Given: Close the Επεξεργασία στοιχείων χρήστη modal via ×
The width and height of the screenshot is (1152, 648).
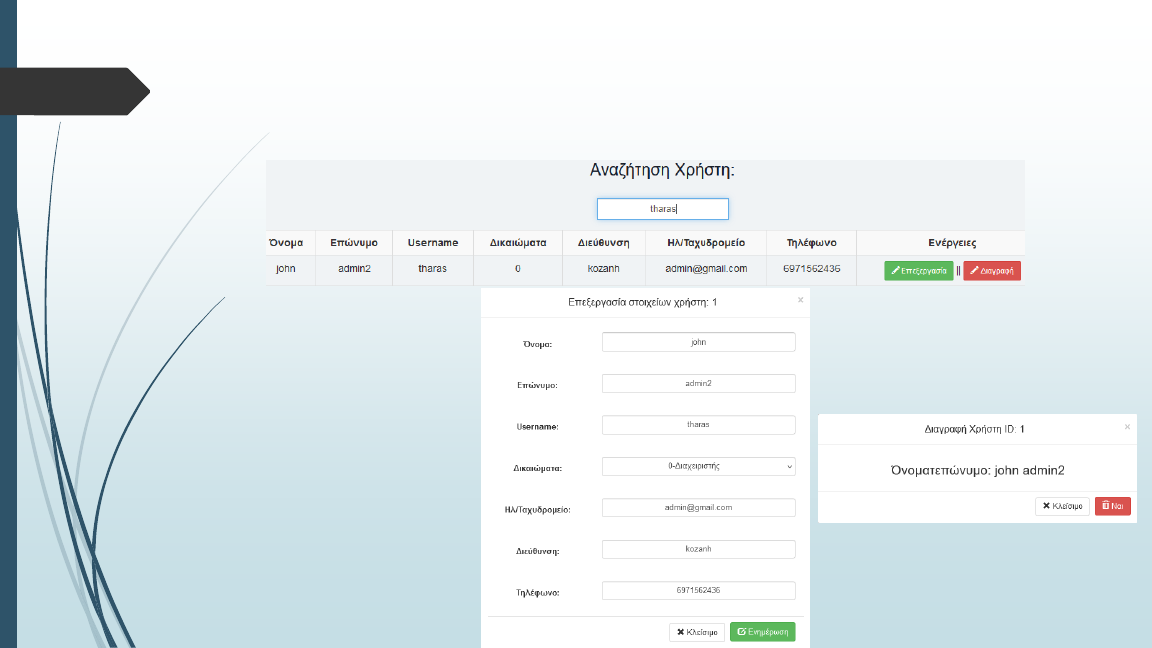Looking at the screenshot, I should click(800, 300).
